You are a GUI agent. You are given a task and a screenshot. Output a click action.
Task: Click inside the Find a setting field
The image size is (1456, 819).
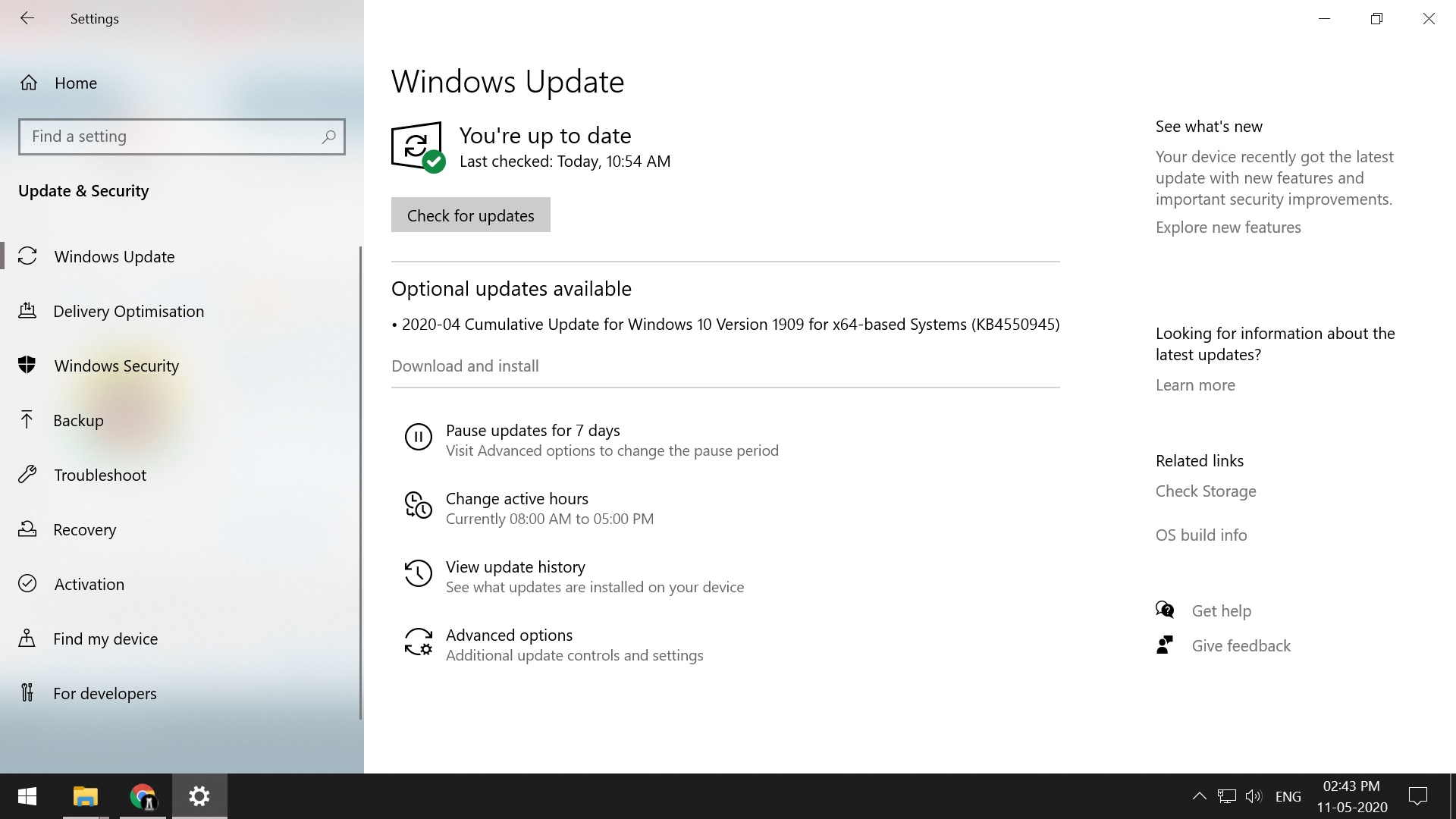click(x=171, y=136)
